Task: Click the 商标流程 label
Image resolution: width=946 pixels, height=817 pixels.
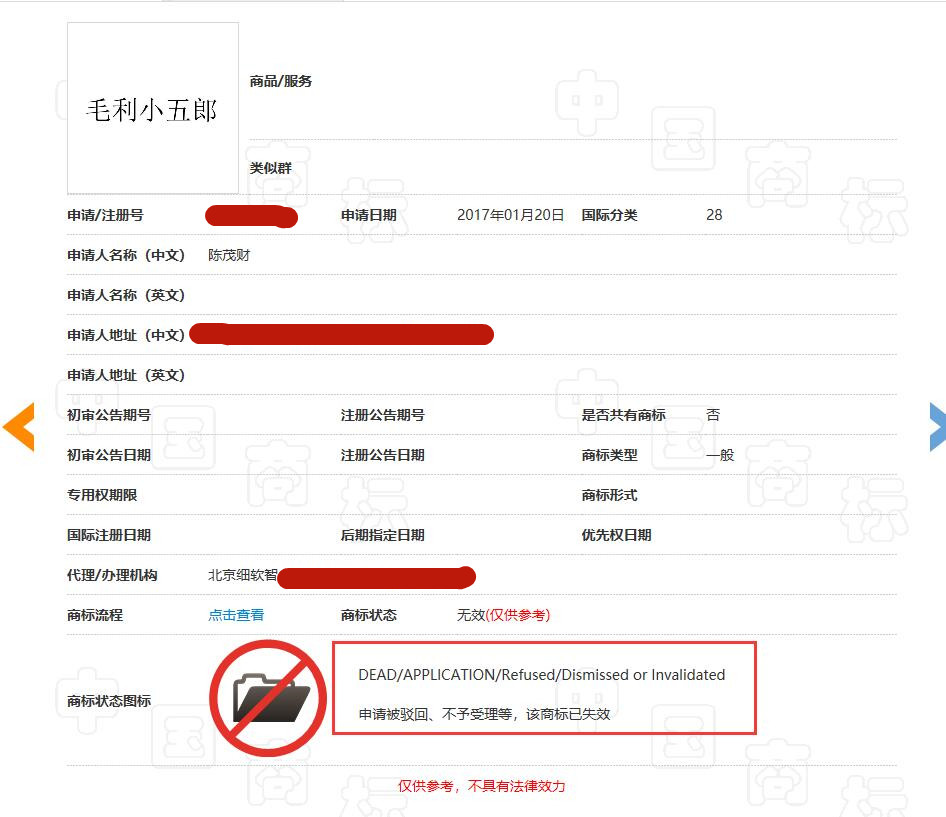Action: pyautogui.click(x=95, y=615)
